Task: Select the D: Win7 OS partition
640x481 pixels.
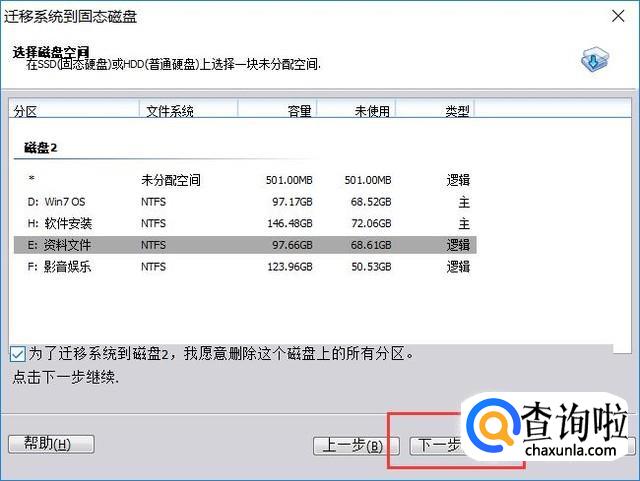Action: click(245, 202)
